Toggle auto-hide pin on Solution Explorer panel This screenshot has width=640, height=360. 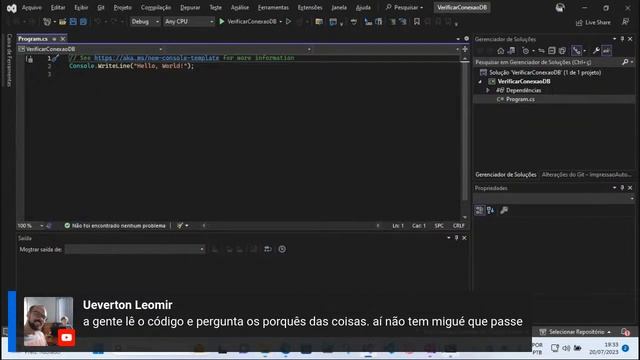(622, 39)
